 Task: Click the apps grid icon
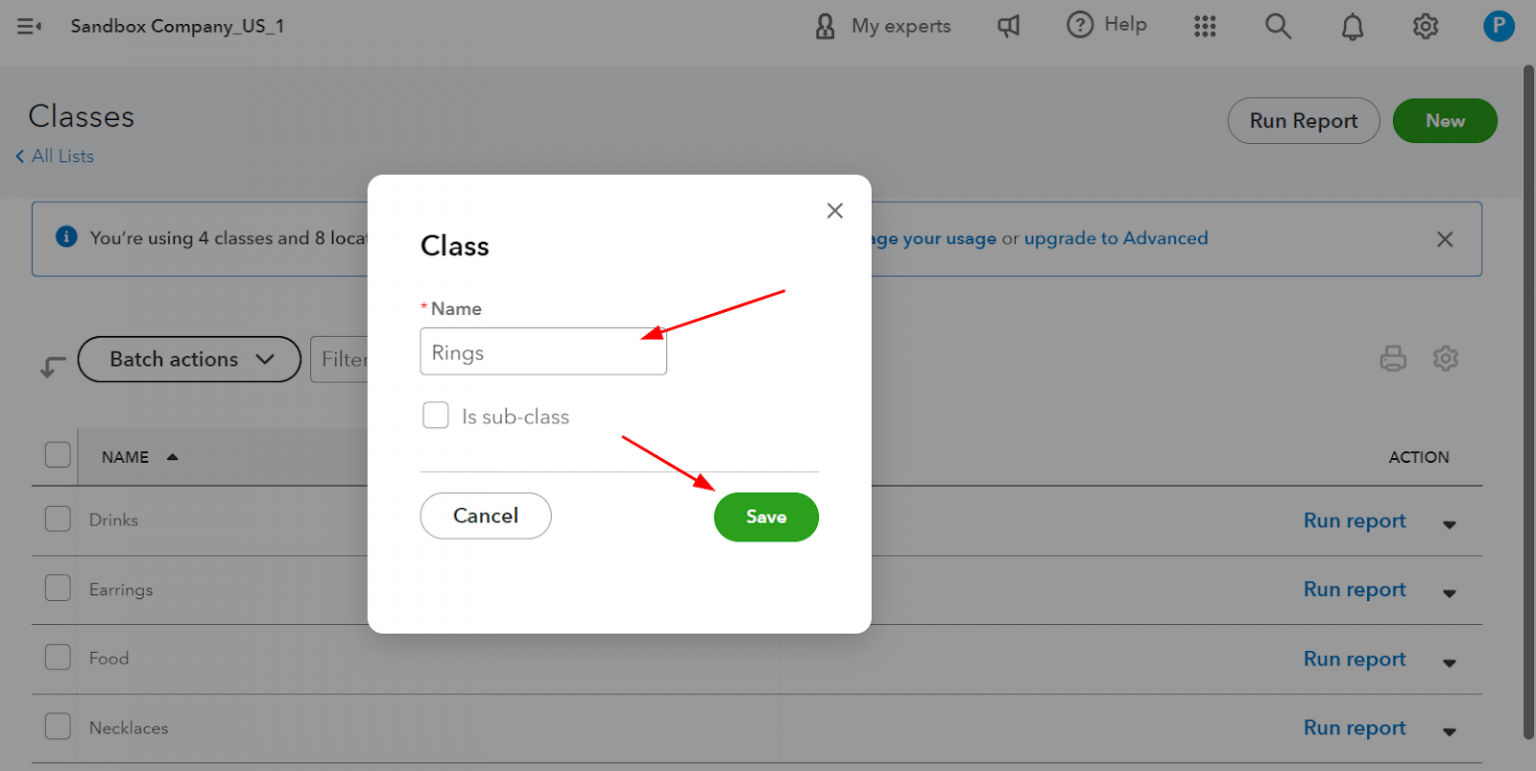pyautogui.click(x=1205, y=26)
